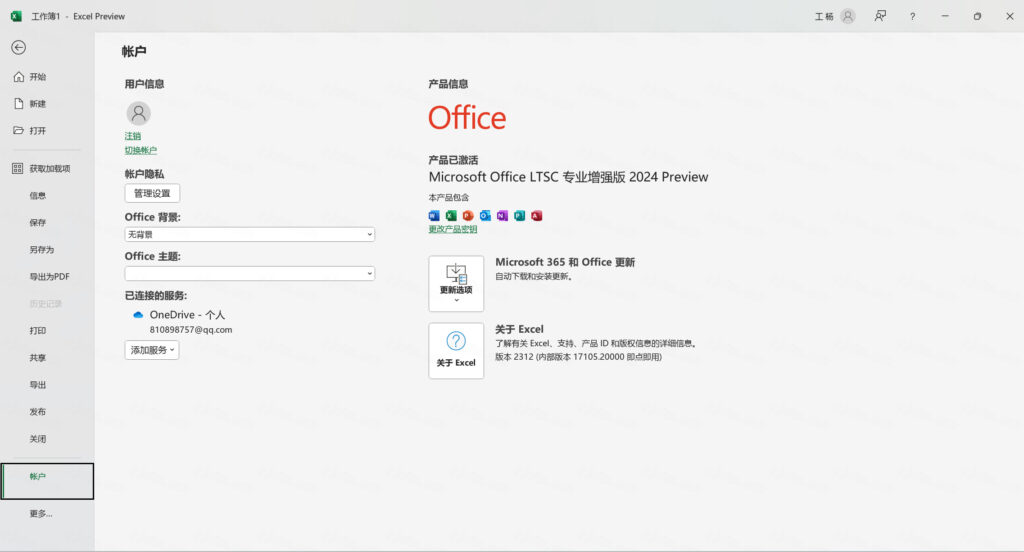The height and width of the screenshot is (552, 1024).
Task: Click the Excel product icon
Action: 451,216
